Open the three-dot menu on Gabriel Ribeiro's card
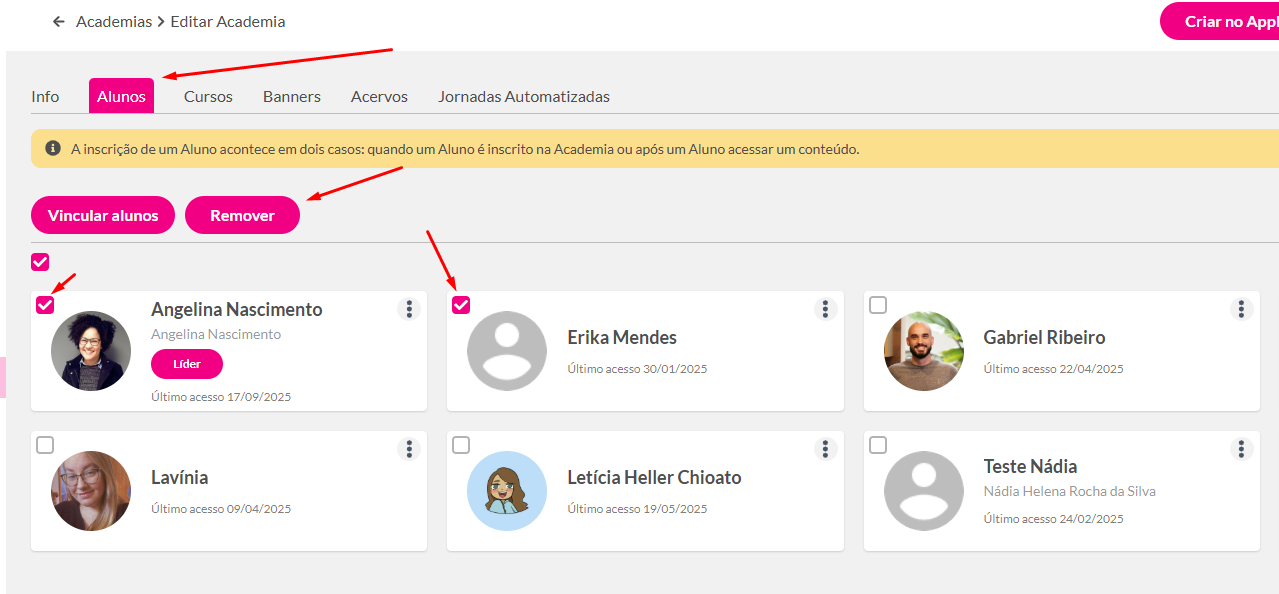Viewport: 1279px width, 594px height. click(1241, 309)
